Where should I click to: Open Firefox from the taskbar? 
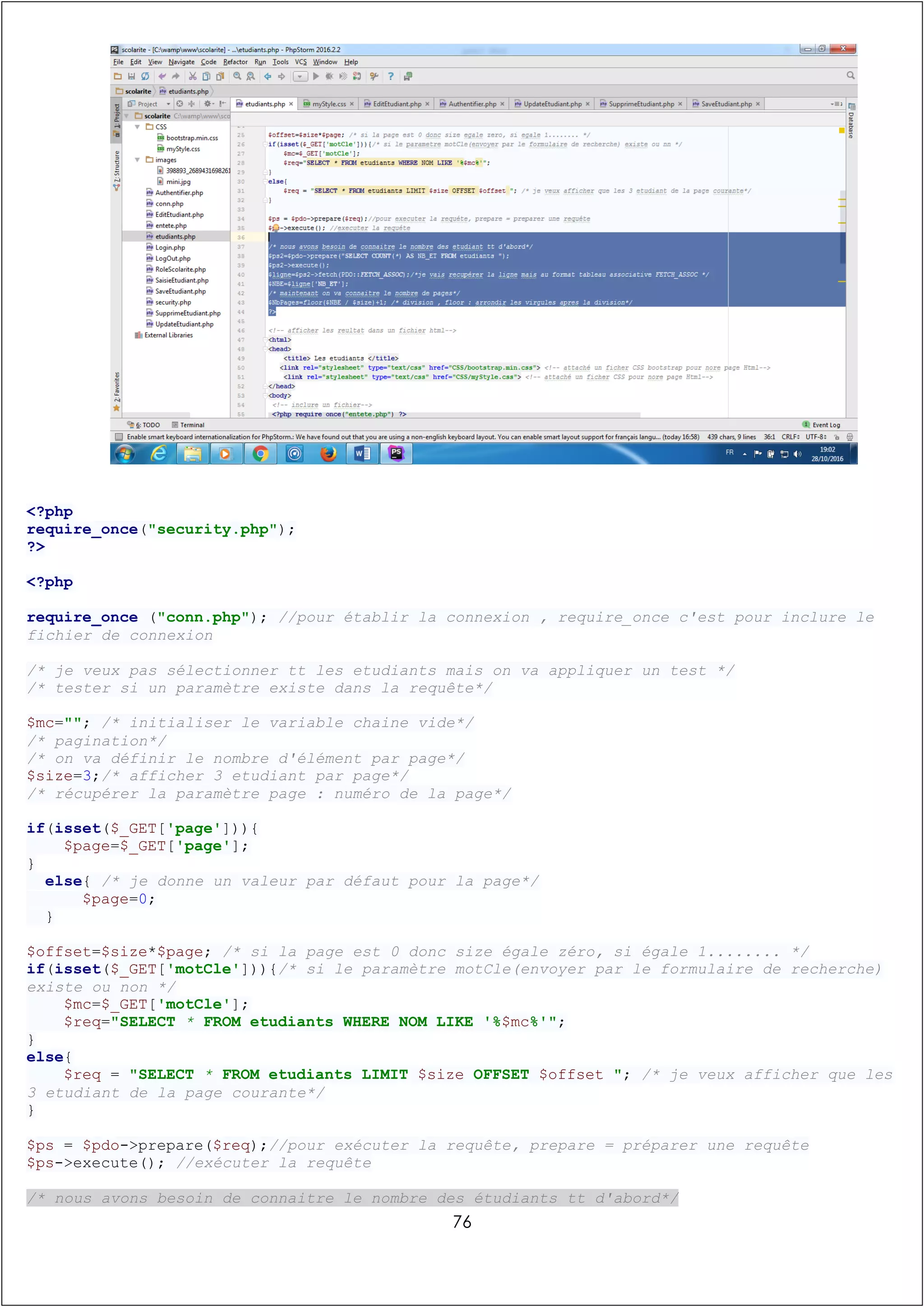pos(328,454)
